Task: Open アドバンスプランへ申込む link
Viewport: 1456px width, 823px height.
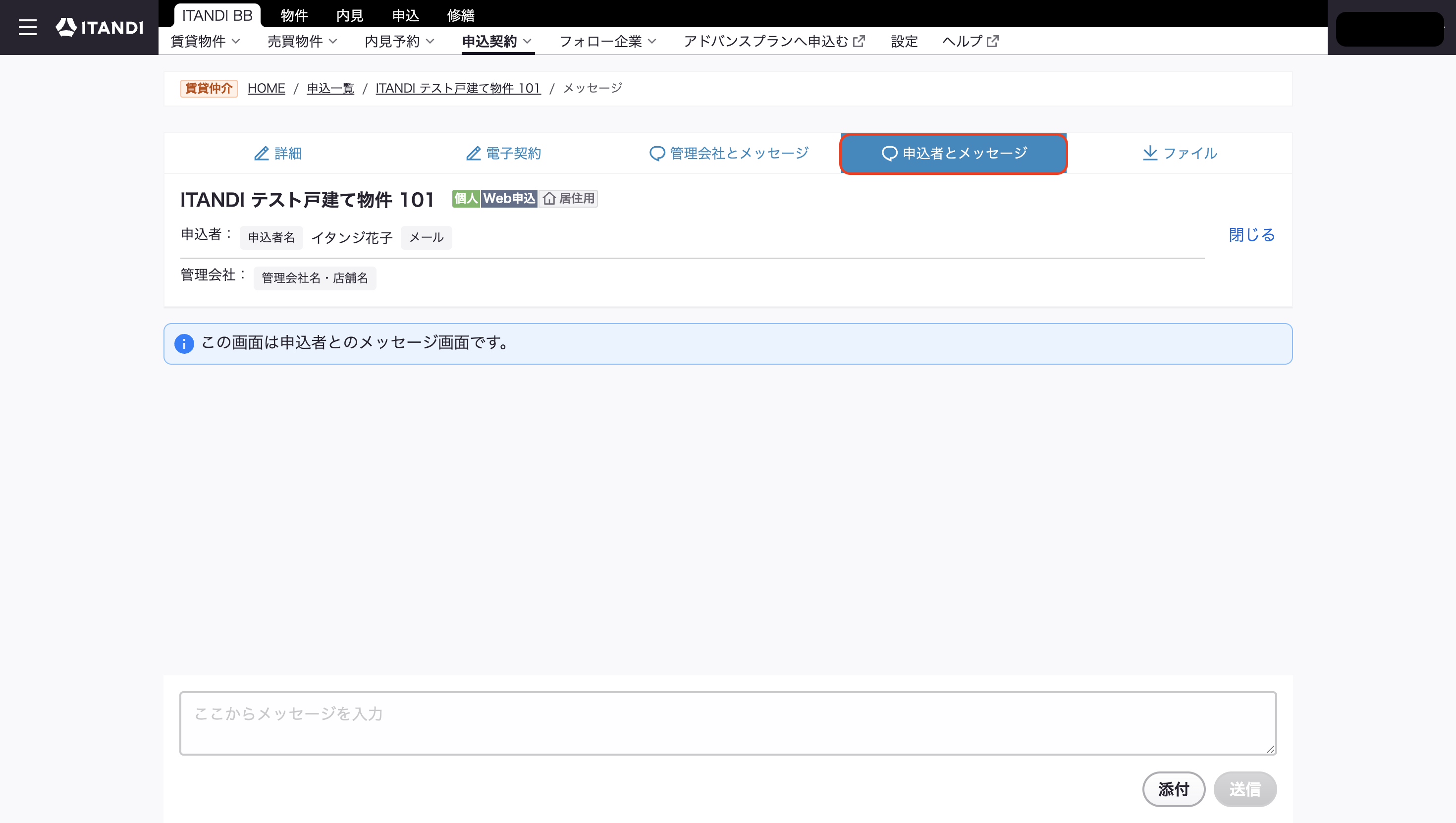Action: [774, 41]
